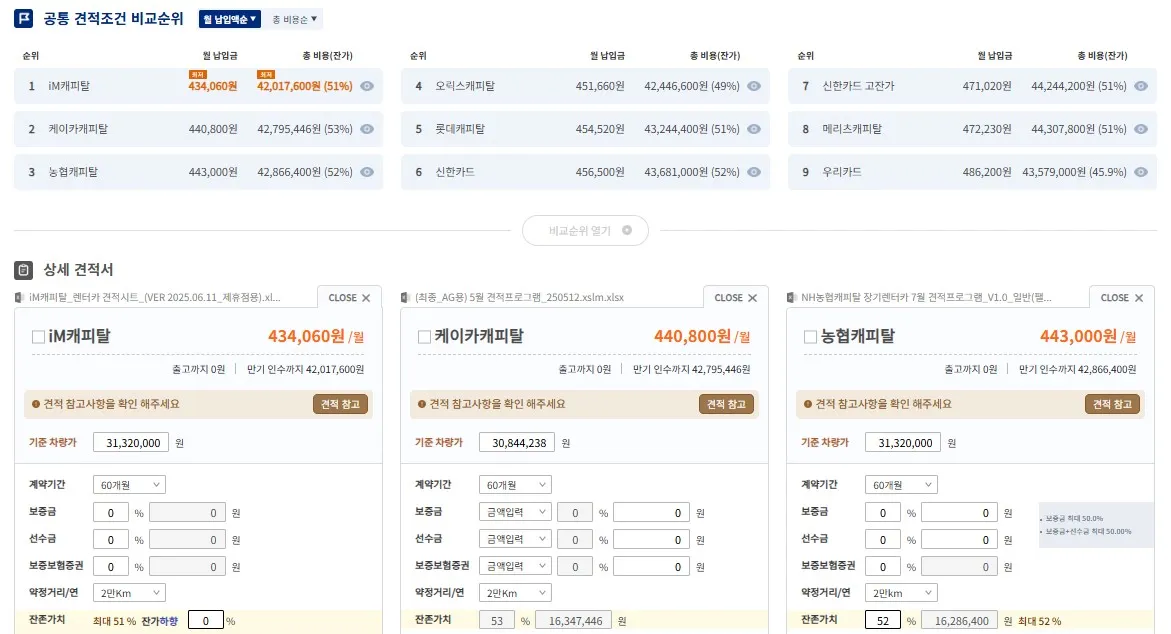Click the 상세 견적서 clipboard icon
The width and height of the screenshot is (1171, 634).
23,270
